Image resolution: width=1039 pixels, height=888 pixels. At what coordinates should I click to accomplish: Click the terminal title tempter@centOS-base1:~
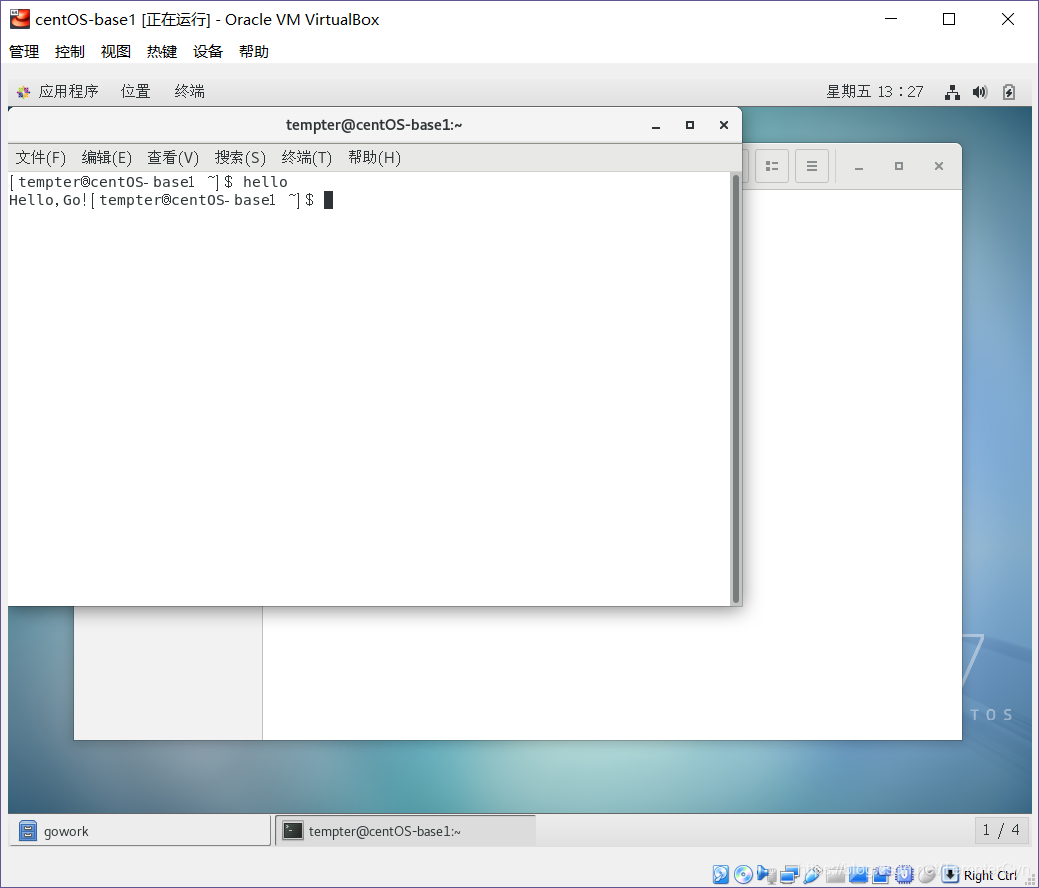point(374,125)
